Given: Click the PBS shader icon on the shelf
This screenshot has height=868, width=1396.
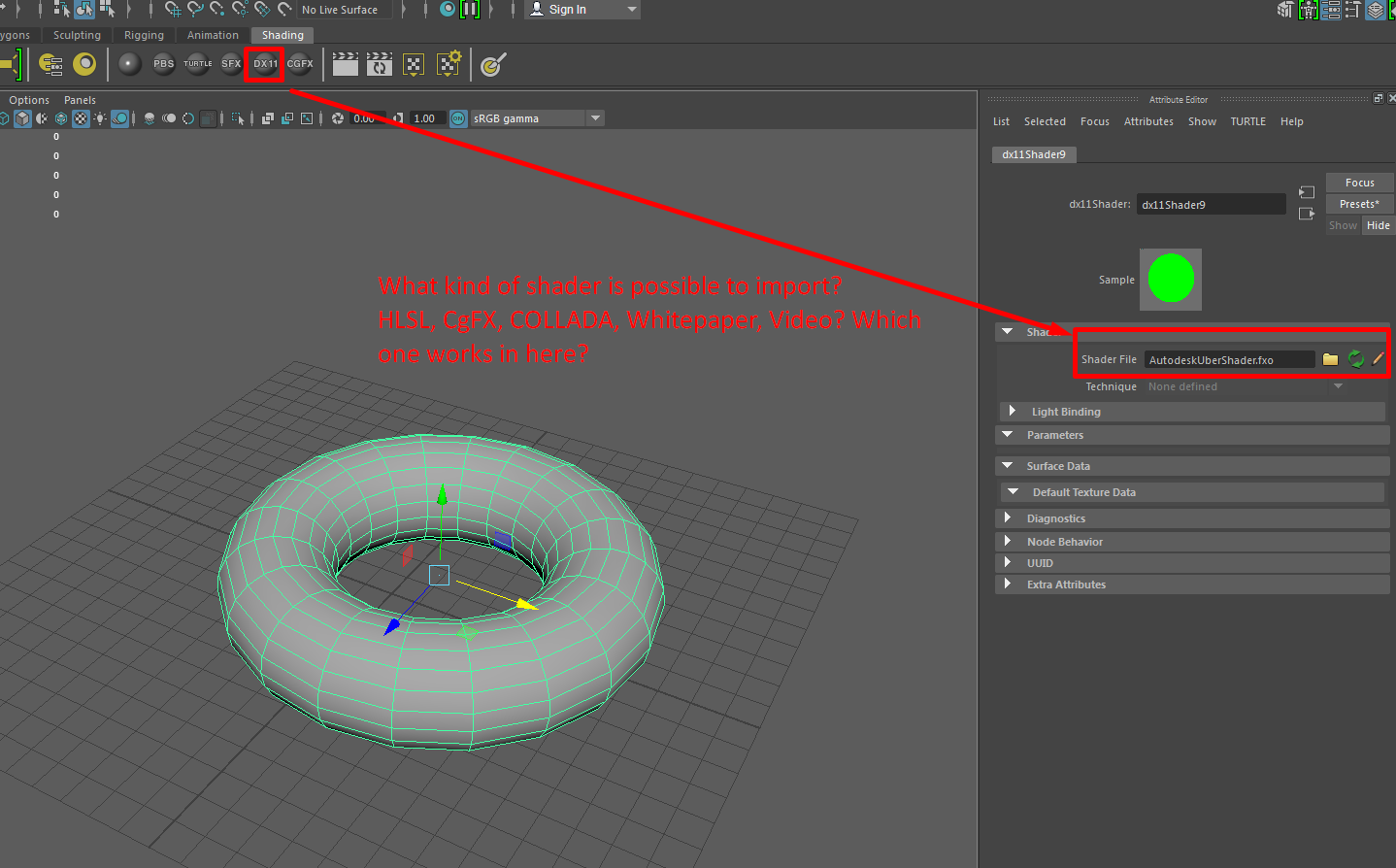Looking at the screenshot, I should 163,63.
